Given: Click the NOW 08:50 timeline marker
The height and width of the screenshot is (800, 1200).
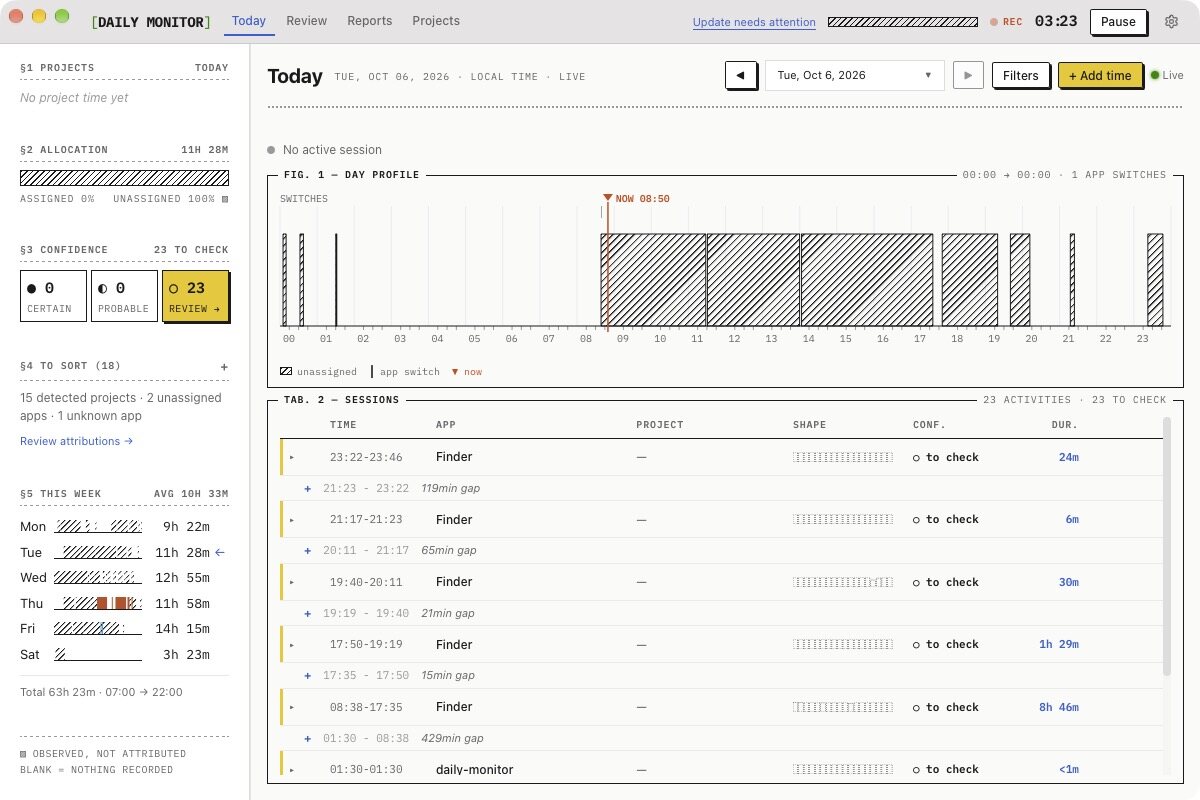Looking at the screenshot, I should (x=637, y=199).
